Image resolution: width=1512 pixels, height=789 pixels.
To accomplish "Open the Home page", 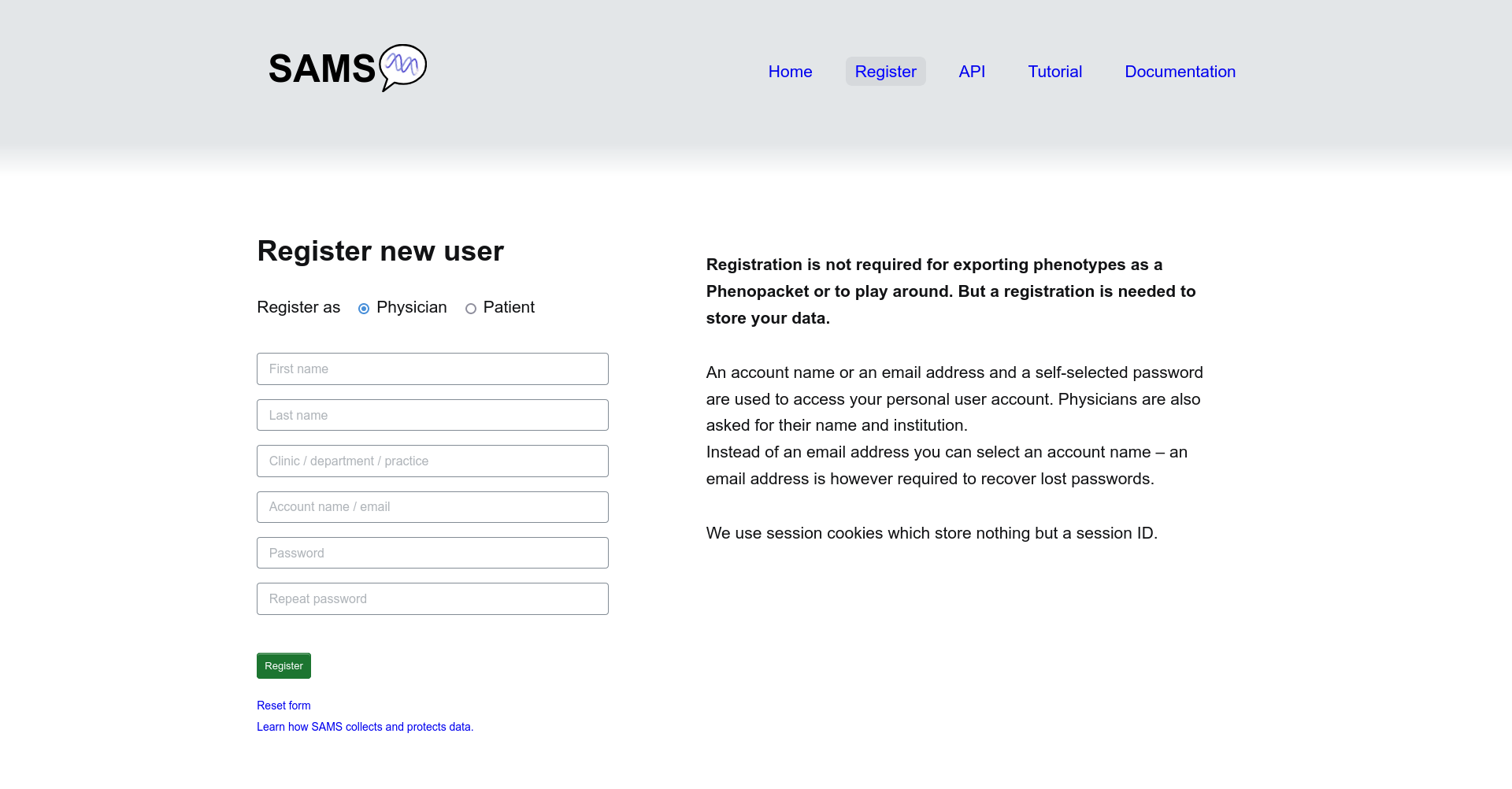I will click(x=790, y=72).
